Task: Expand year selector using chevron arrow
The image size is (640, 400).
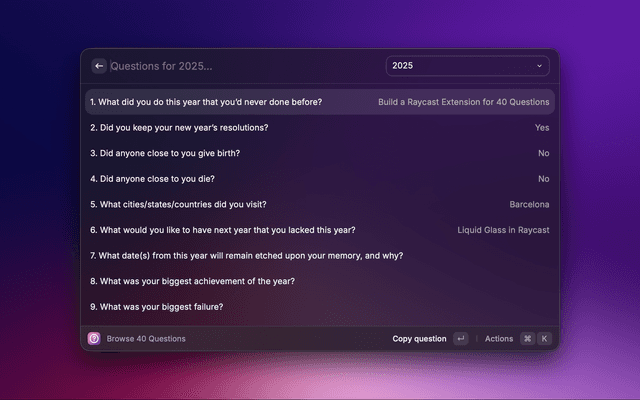Action: point(540,66)
